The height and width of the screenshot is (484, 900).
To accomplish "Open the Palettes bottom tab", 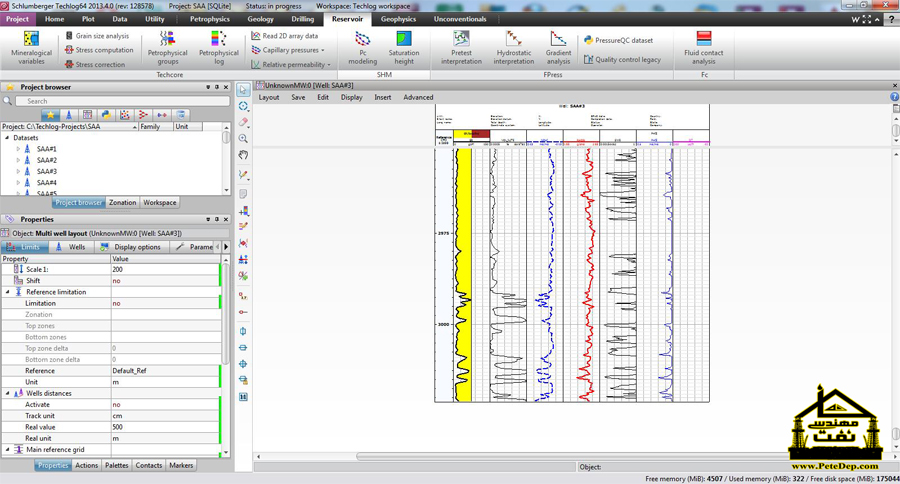I will pos(117,466).
